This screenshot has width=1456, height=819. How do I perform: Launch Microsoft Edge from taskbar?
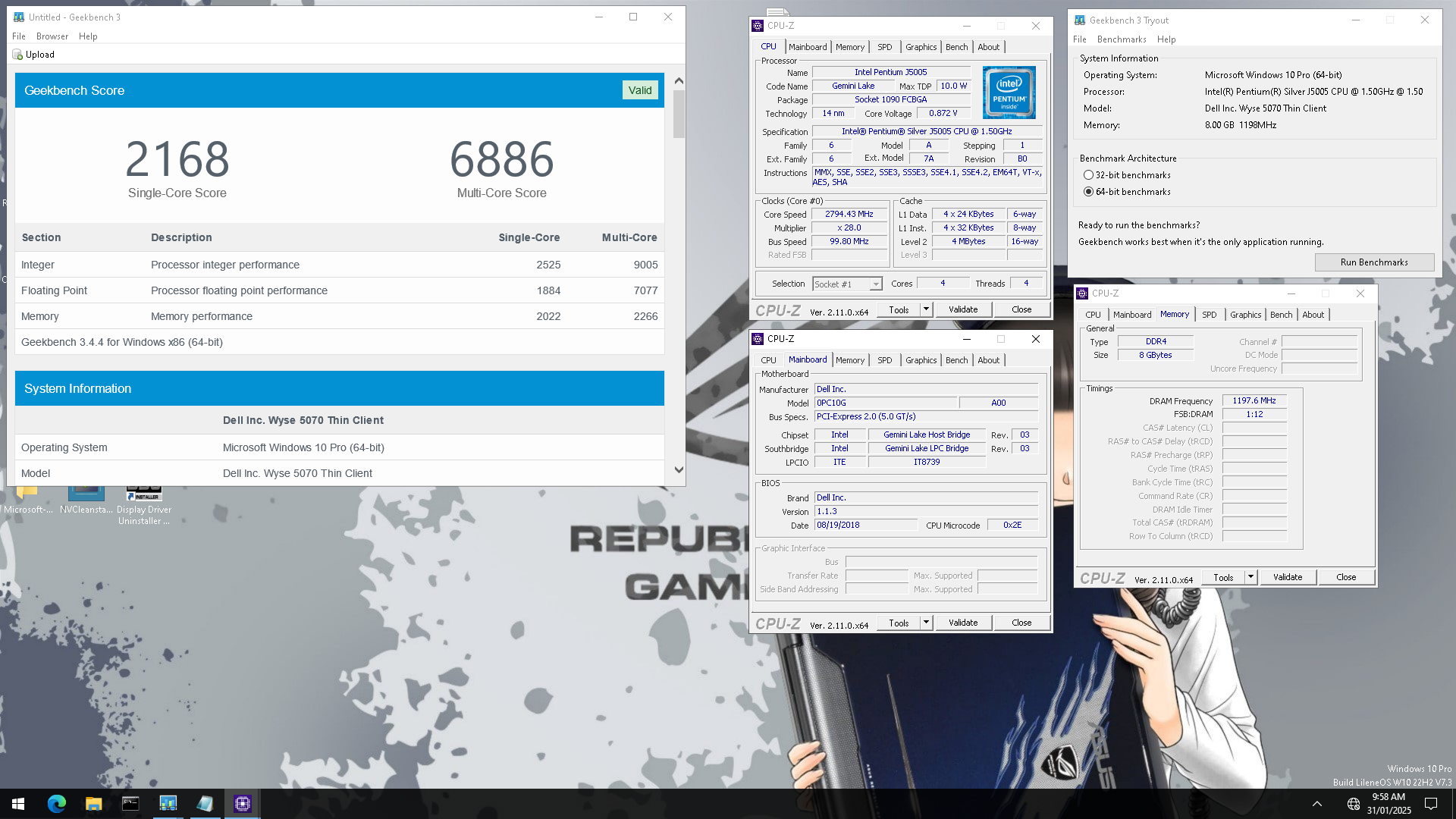56,804
